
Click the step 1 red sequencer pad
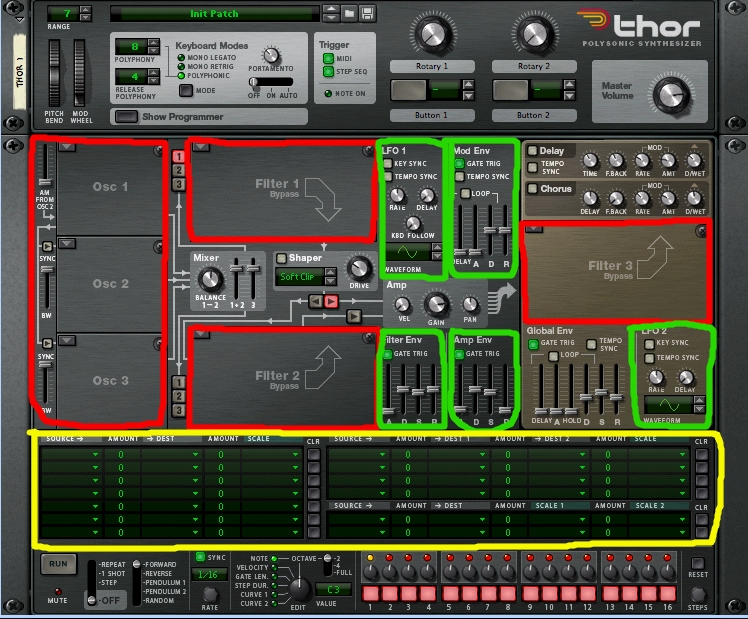pos(371,593)
